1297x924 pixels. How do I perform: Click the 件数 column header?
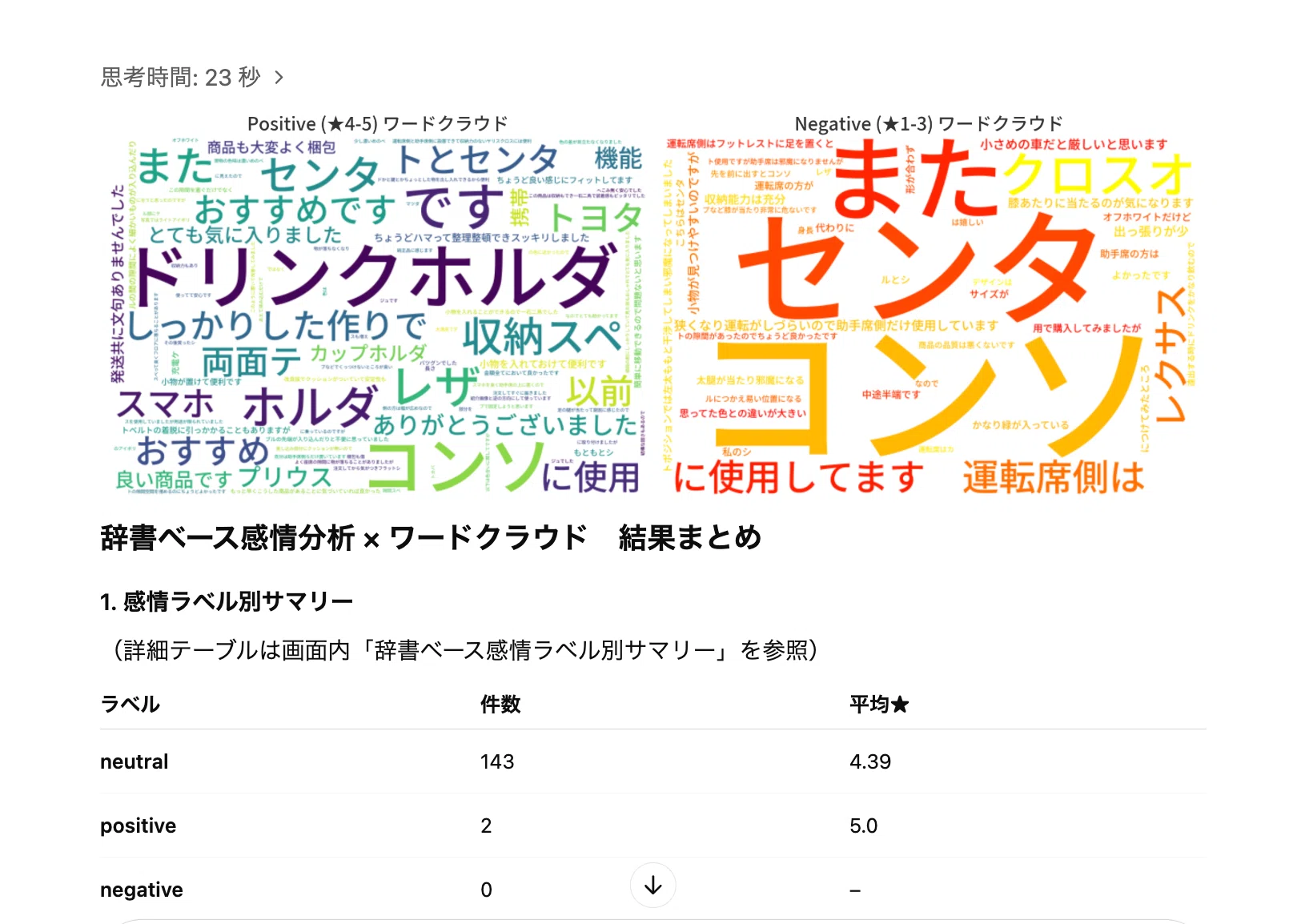click(x=500, y=704)
